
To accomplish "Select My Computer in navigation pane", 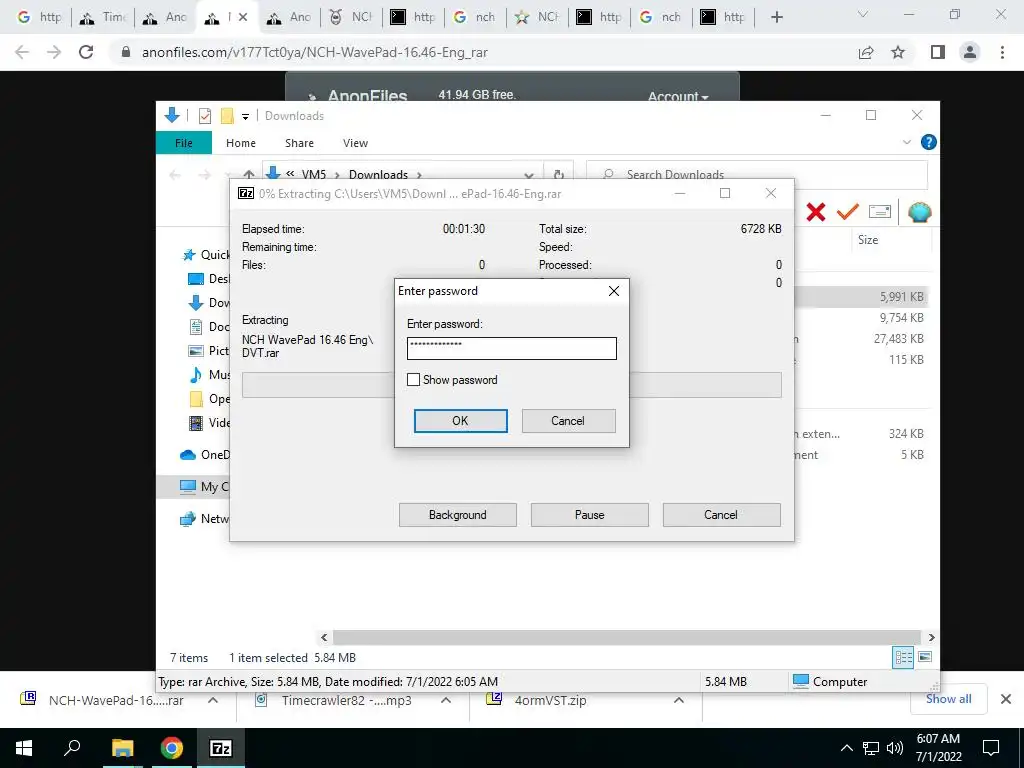I will tap(204, 487).
